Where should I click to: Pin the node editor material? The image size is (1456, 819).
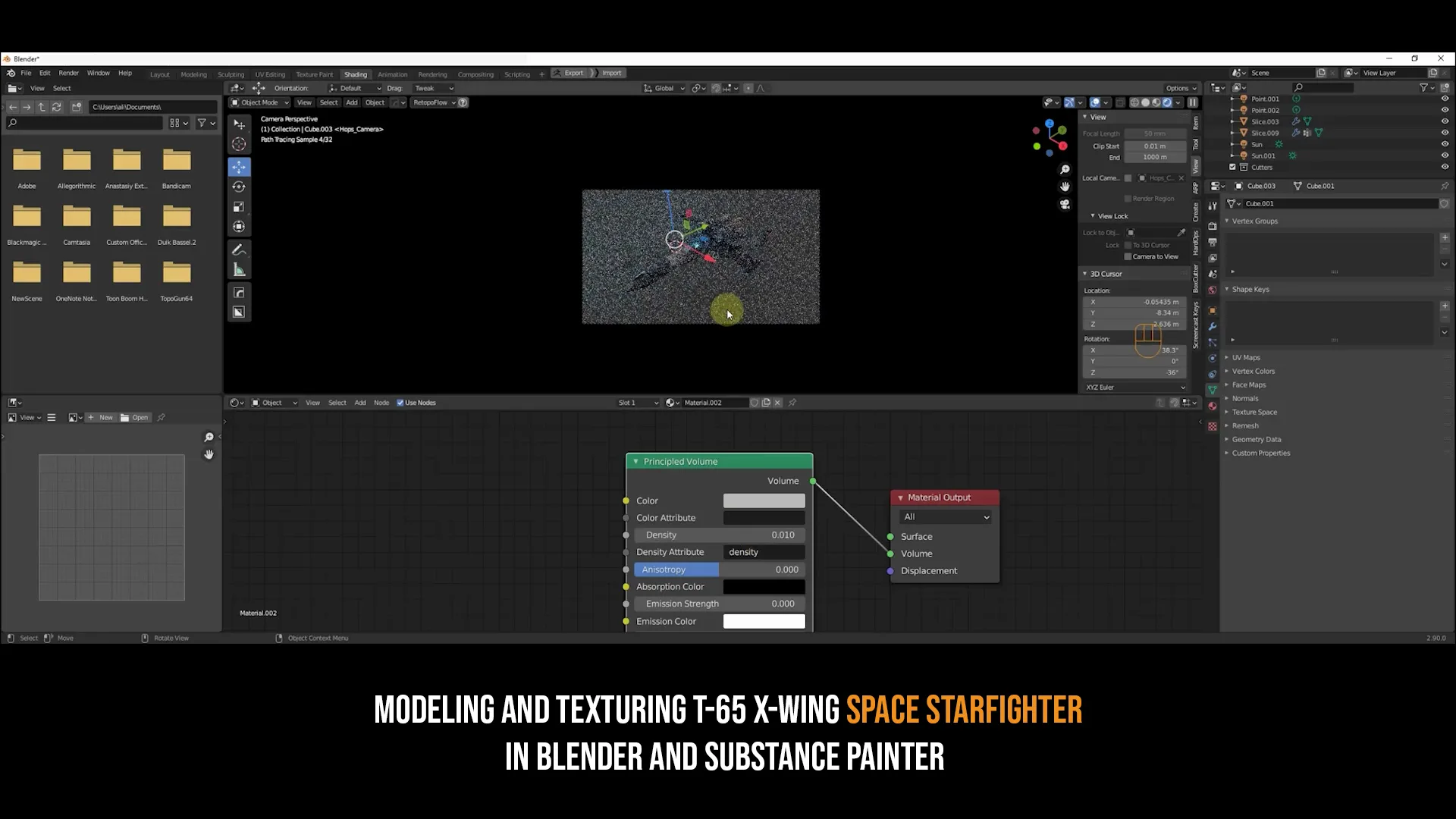792,403
